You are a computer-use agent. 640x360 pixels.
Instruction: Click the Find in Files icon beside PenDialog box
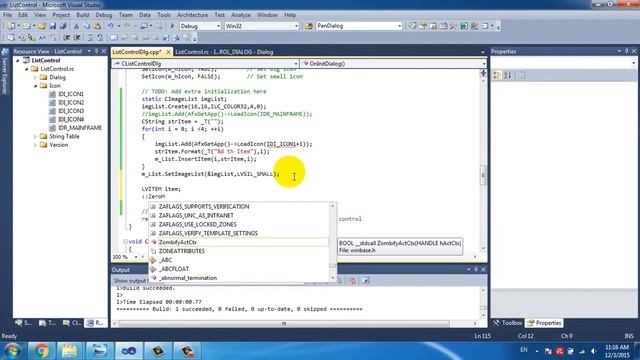tap(309, 26)
